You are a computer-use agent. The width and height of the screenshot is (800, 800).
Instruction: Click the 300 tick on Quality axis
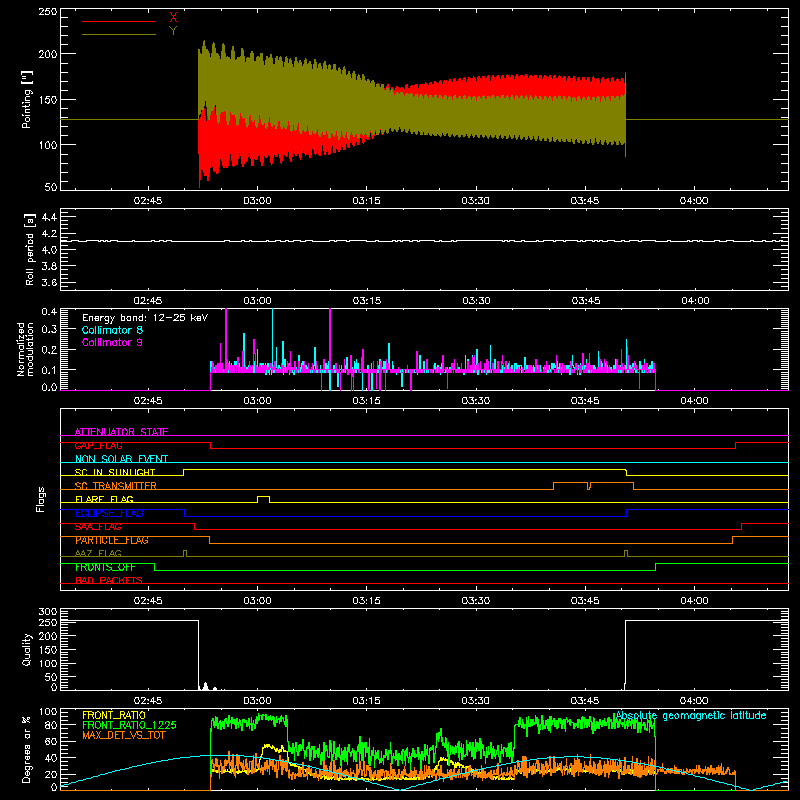point(48,612)
